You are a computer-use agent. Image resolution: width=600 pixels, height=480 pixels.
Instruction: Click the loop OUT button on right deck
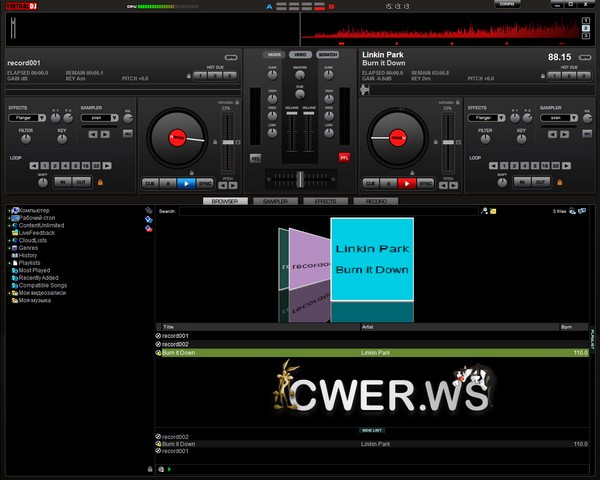pos(539,181)
